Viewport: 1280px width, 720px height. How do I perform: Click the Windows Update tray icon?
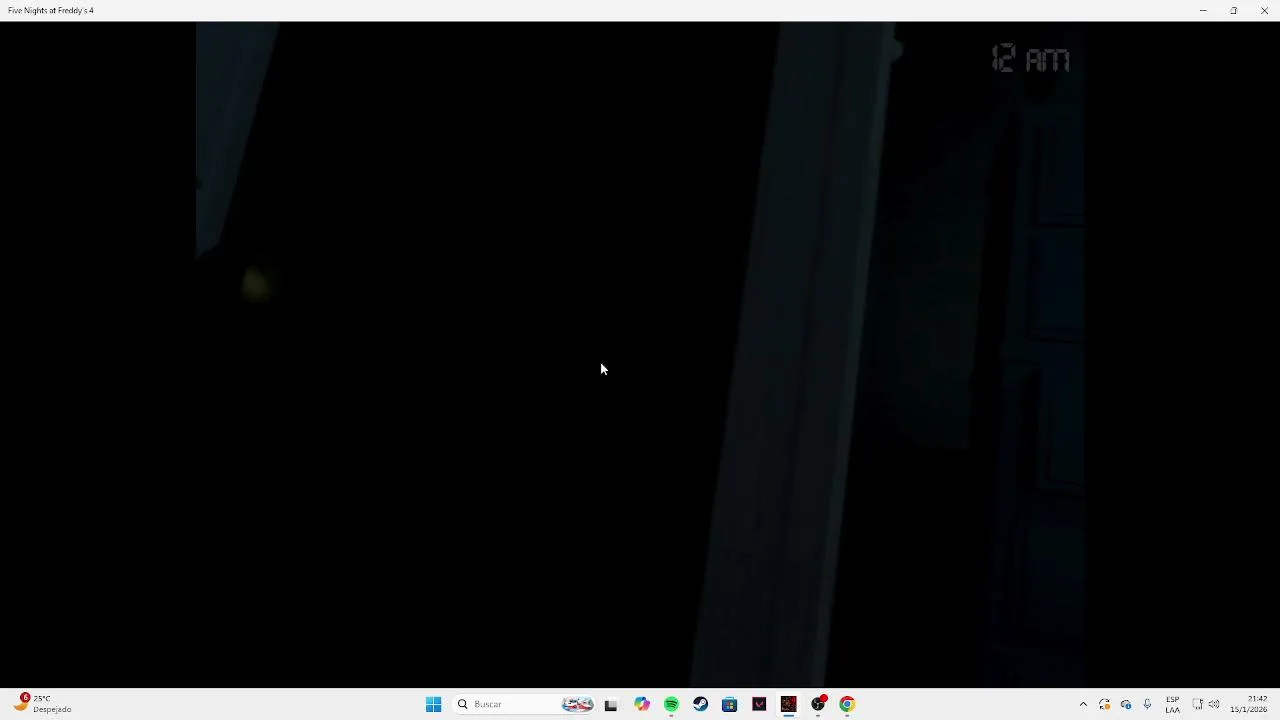coord(1105,704)
